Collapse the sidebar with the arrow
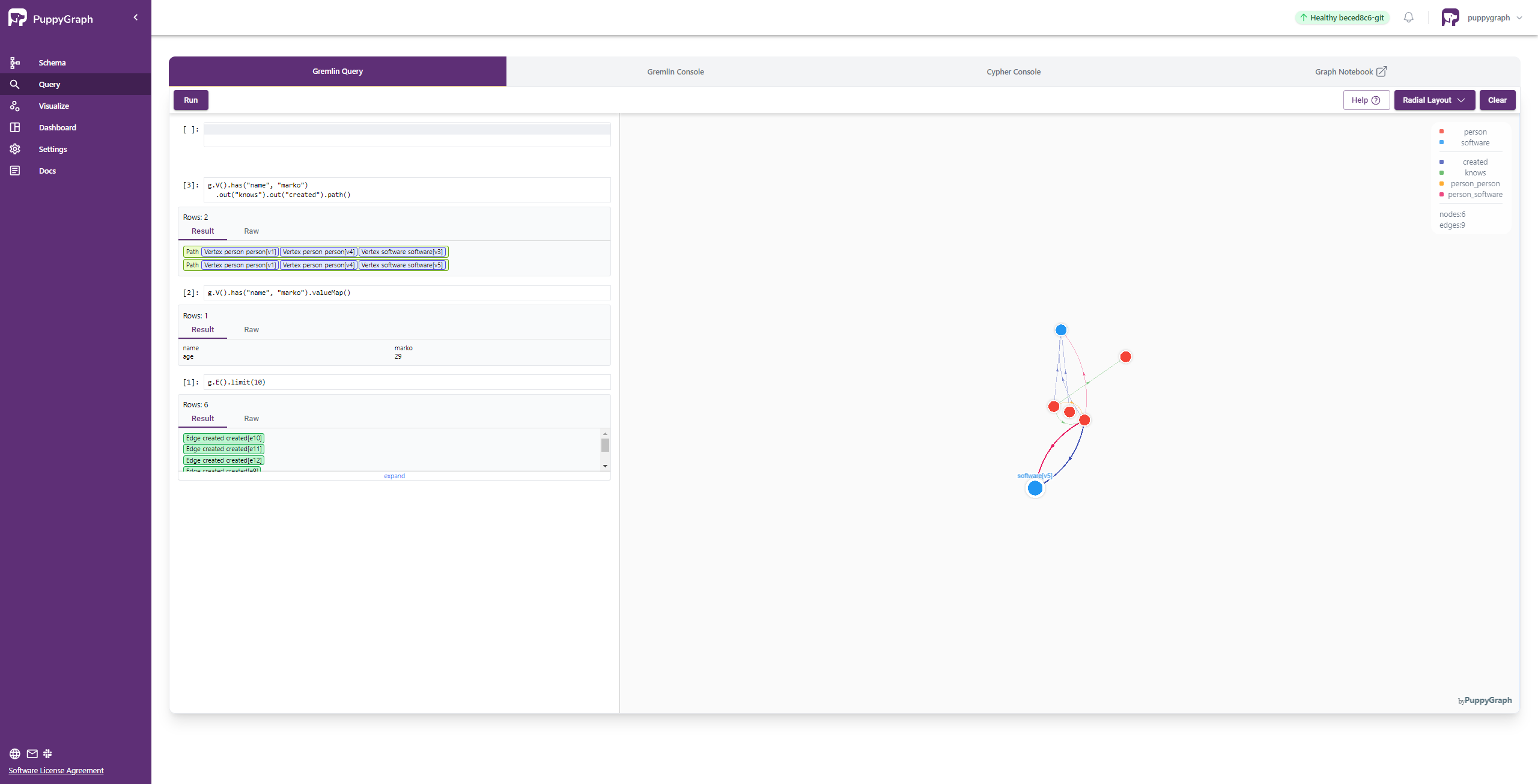The image size is (1538, 784). [136, 17]
